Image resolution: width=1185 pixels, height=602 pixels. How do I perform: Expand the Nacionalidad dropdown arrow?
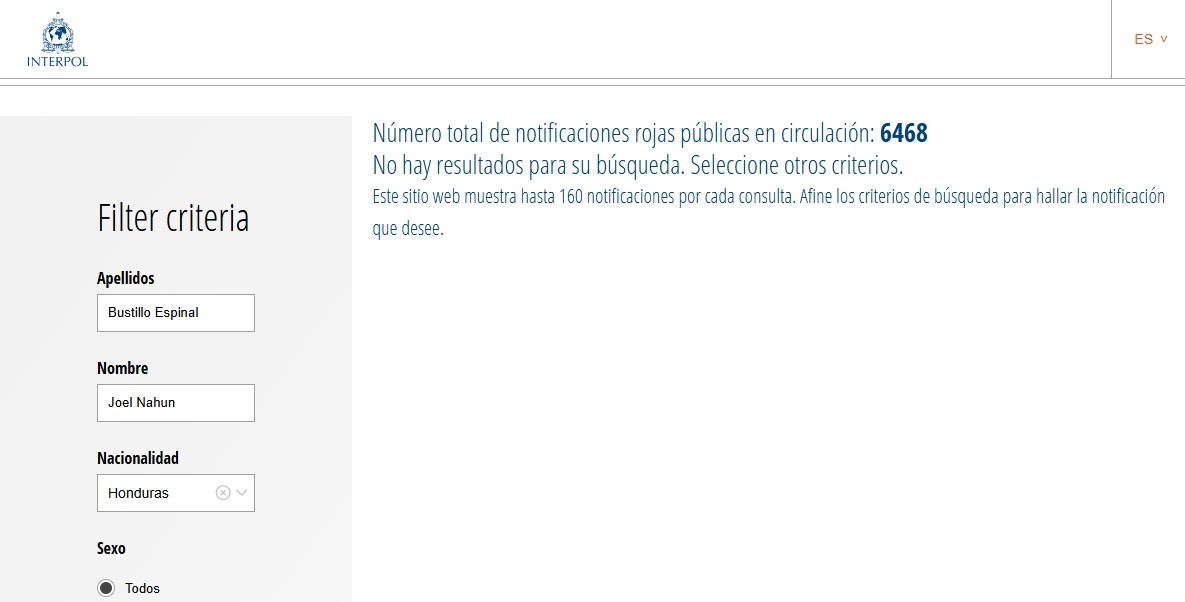241,493
